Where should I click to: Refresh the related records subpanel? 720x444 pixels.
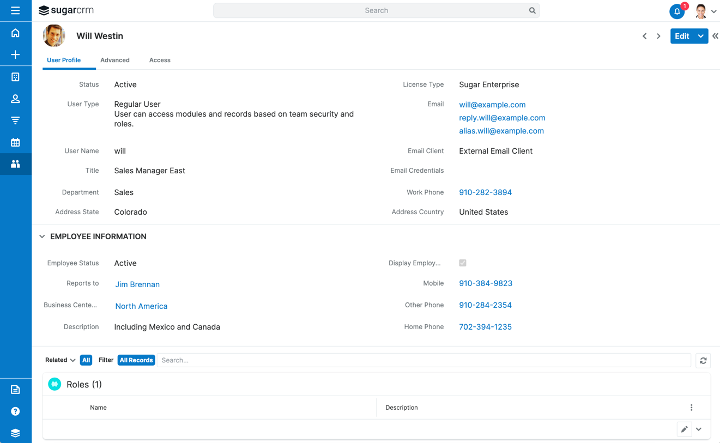pos(703,360)
